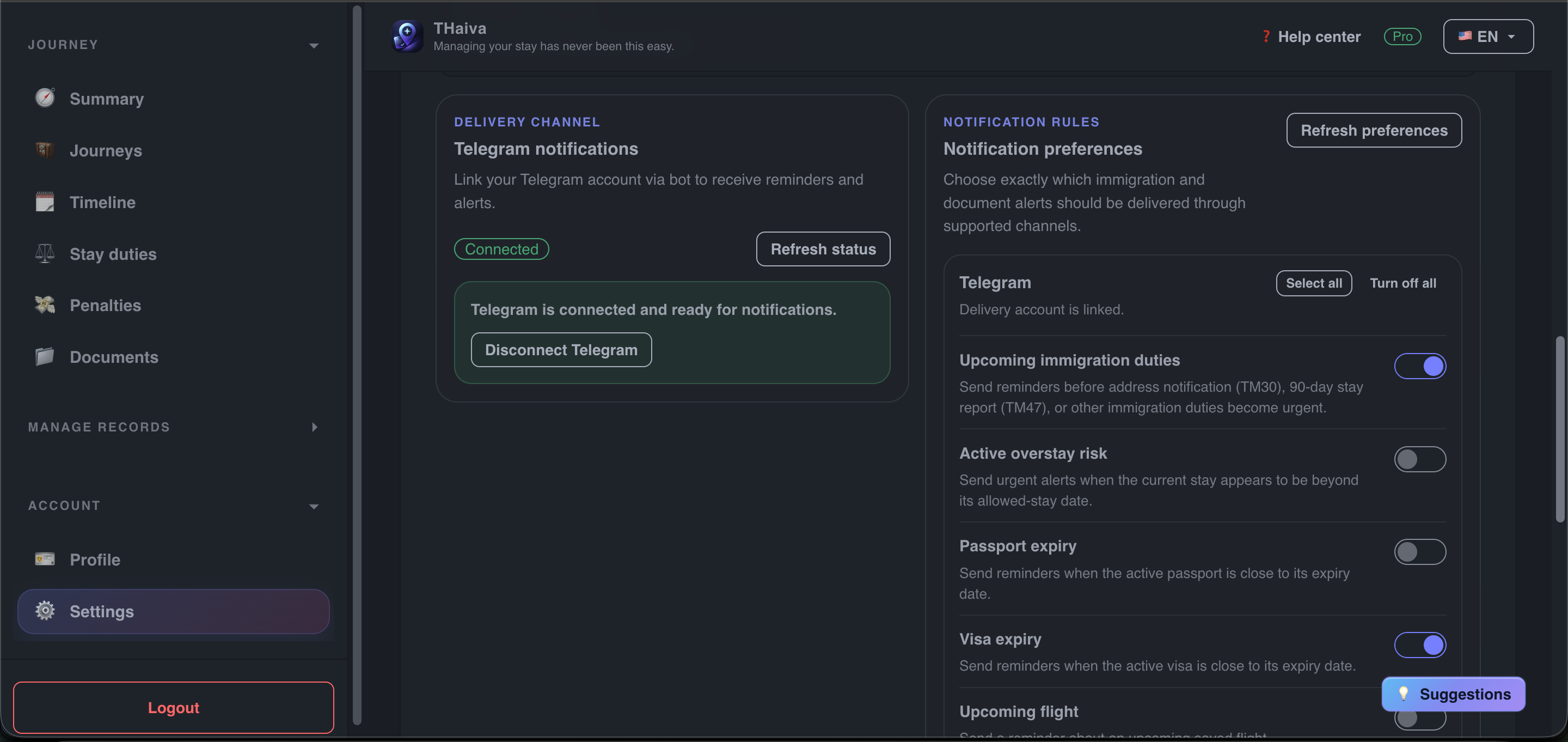
Task: Click the lightbulb icon in Suggestions
Action: coord(1402,694)
